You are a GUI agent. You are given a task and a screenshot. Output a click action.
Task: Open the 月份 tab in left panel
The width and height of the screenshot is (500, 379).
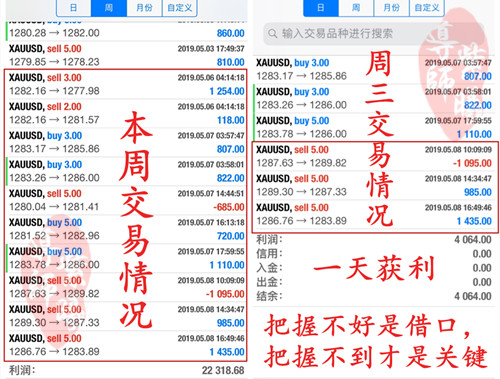point(144,7)
